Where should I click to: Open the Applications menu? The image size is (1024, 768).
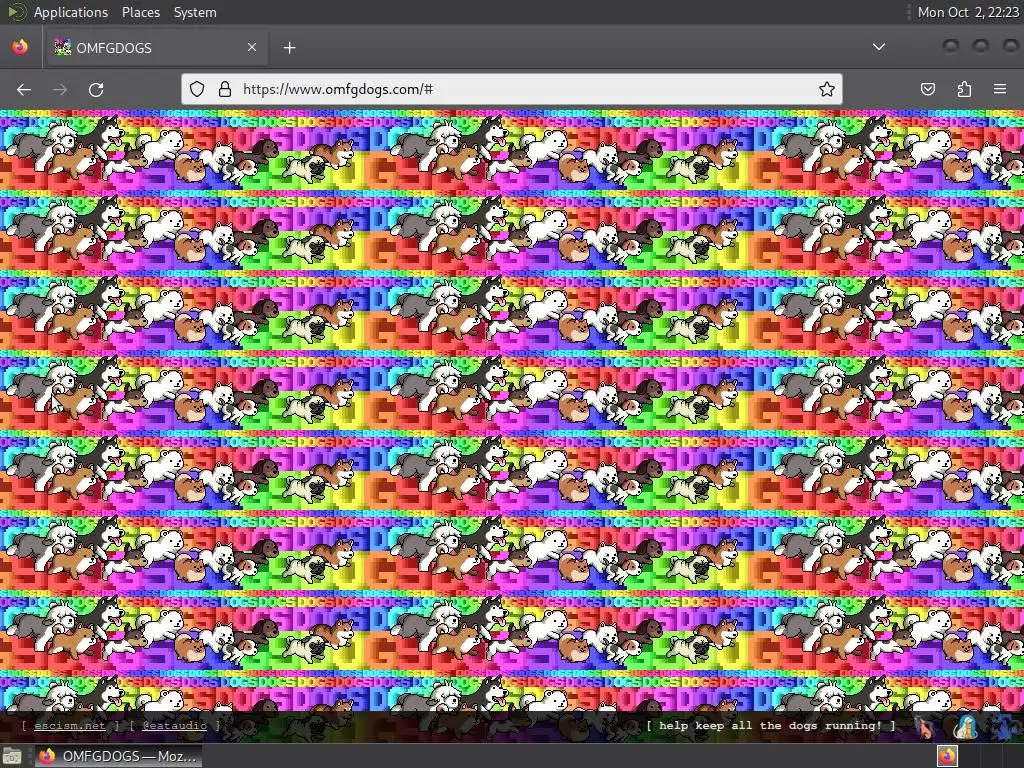pyautogui.click(x=71, y=12)
